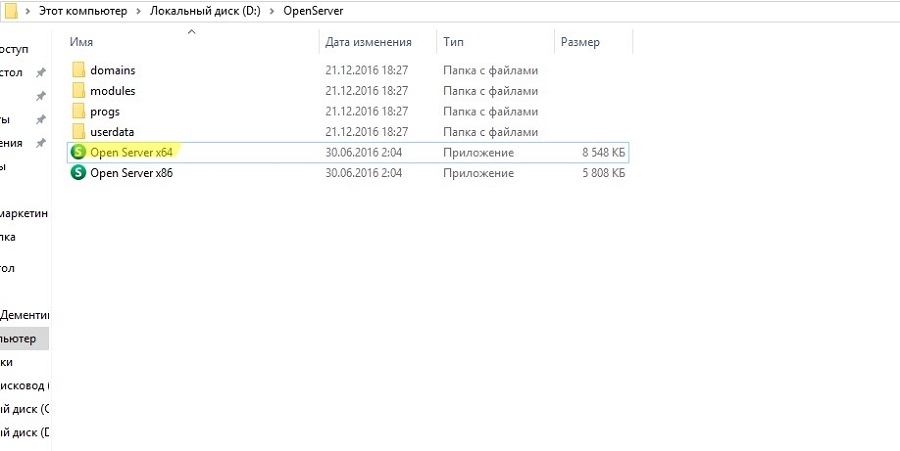Expand the chevron before Этот компьютер
The width and height of the screenshot is (900, 451).
[28, 11]
